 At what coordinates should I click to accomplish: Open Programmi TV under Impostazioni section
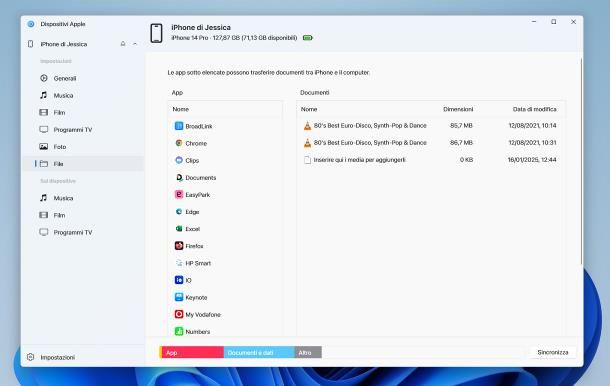[x=82, y=130]
